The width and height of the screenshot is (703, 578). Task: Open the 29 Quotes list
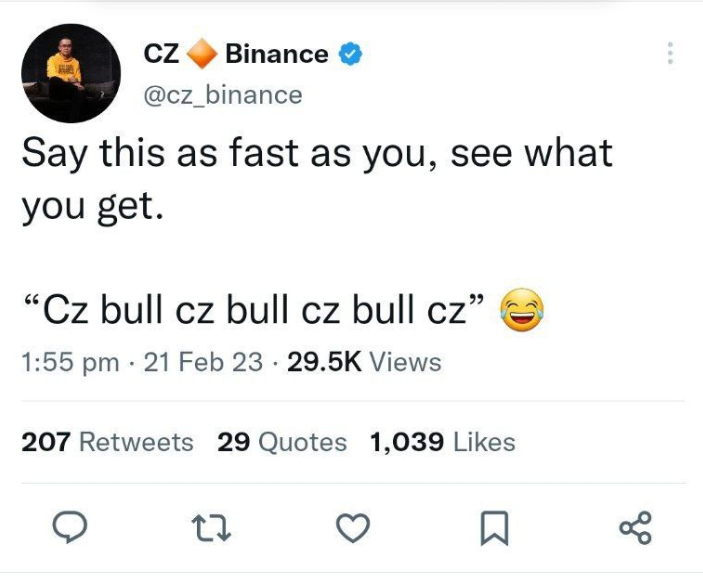coord(282,442)
